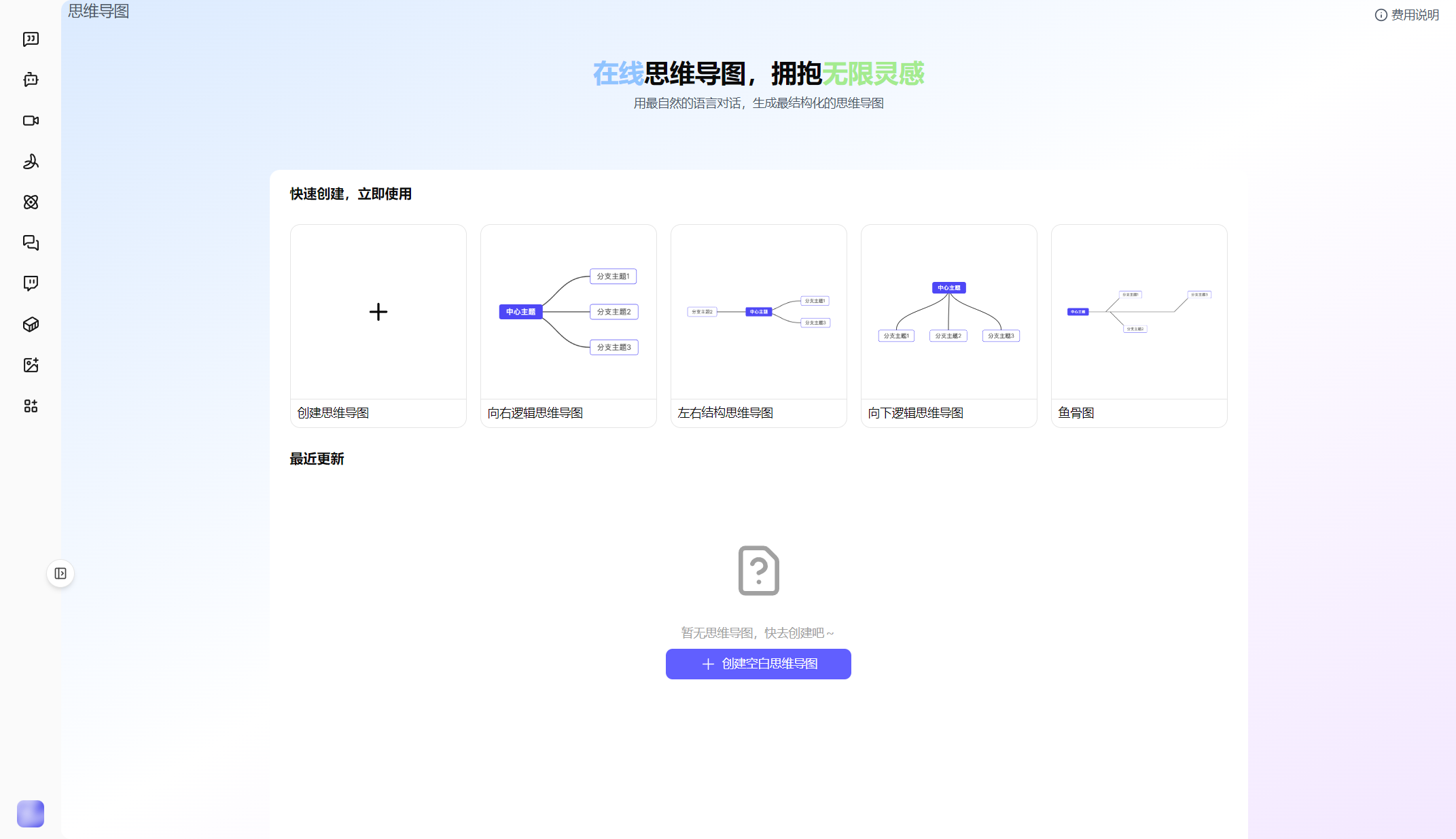This screenshot has width=1456, height=839.
Task: Click the banana-shaped tool icon
Action: 30,161
